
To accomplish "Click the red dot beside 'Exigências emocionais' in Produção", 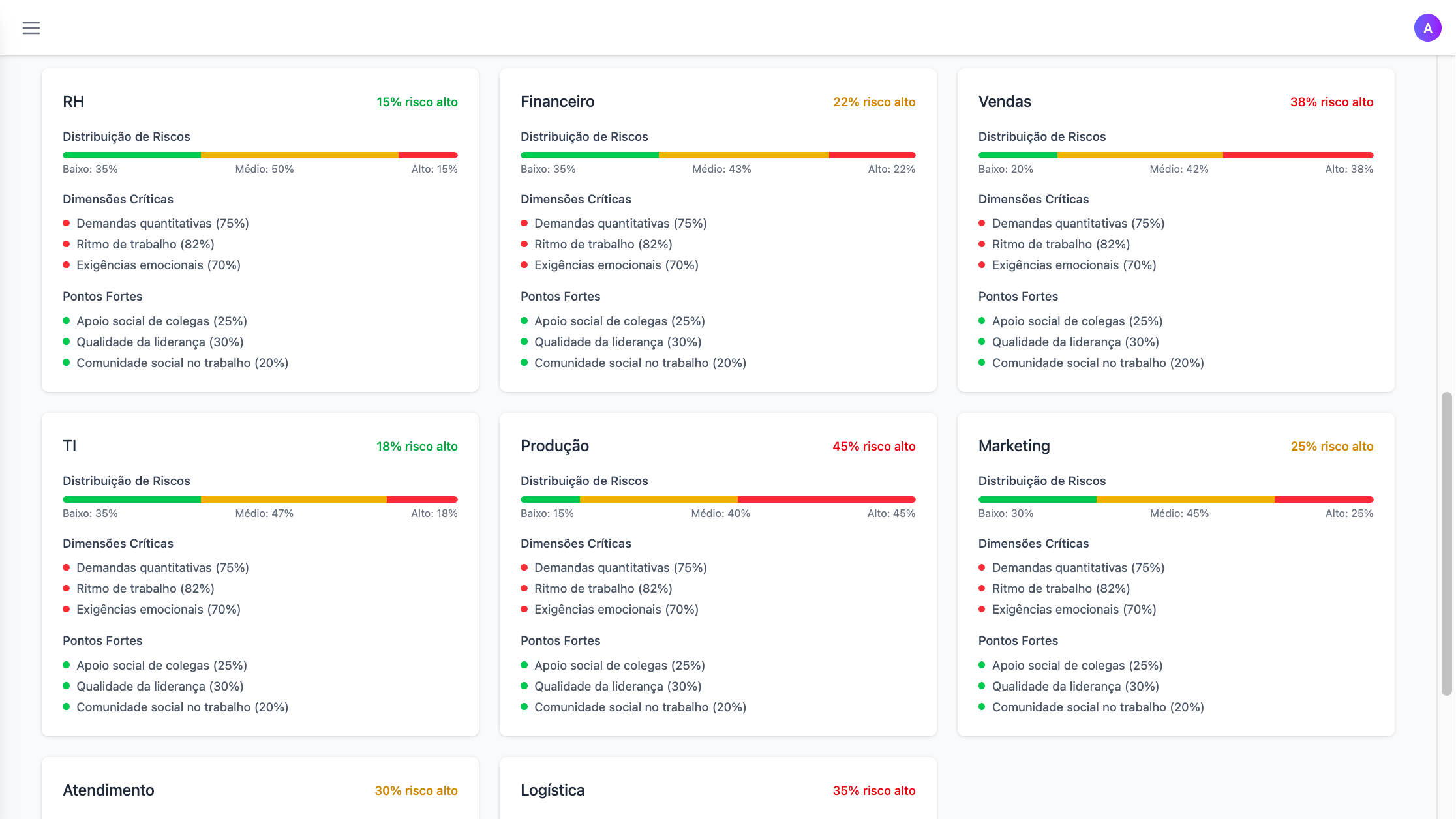I will (524, 609).
